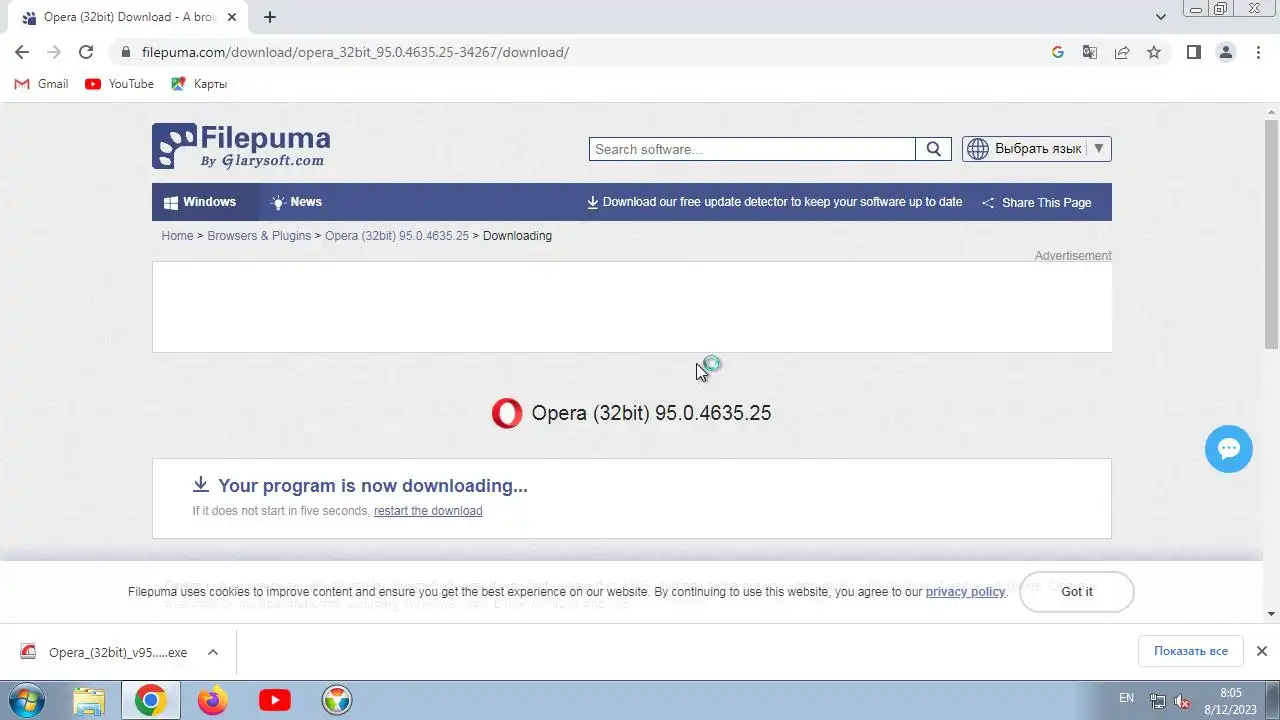This screenshot has width=1280, height=720.
Task: Open the new tab plus button
Action: point(270,17)
